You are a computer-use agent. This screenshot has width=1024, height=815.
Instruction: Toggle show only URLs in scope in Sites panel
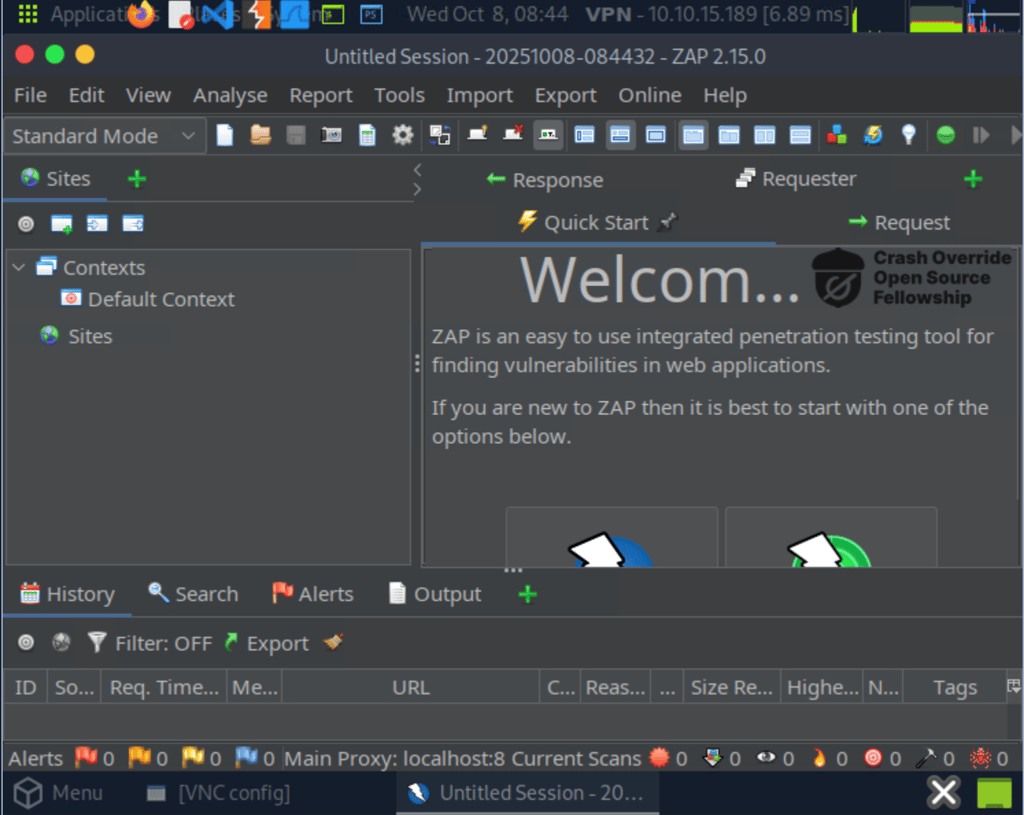pos(26,224)
